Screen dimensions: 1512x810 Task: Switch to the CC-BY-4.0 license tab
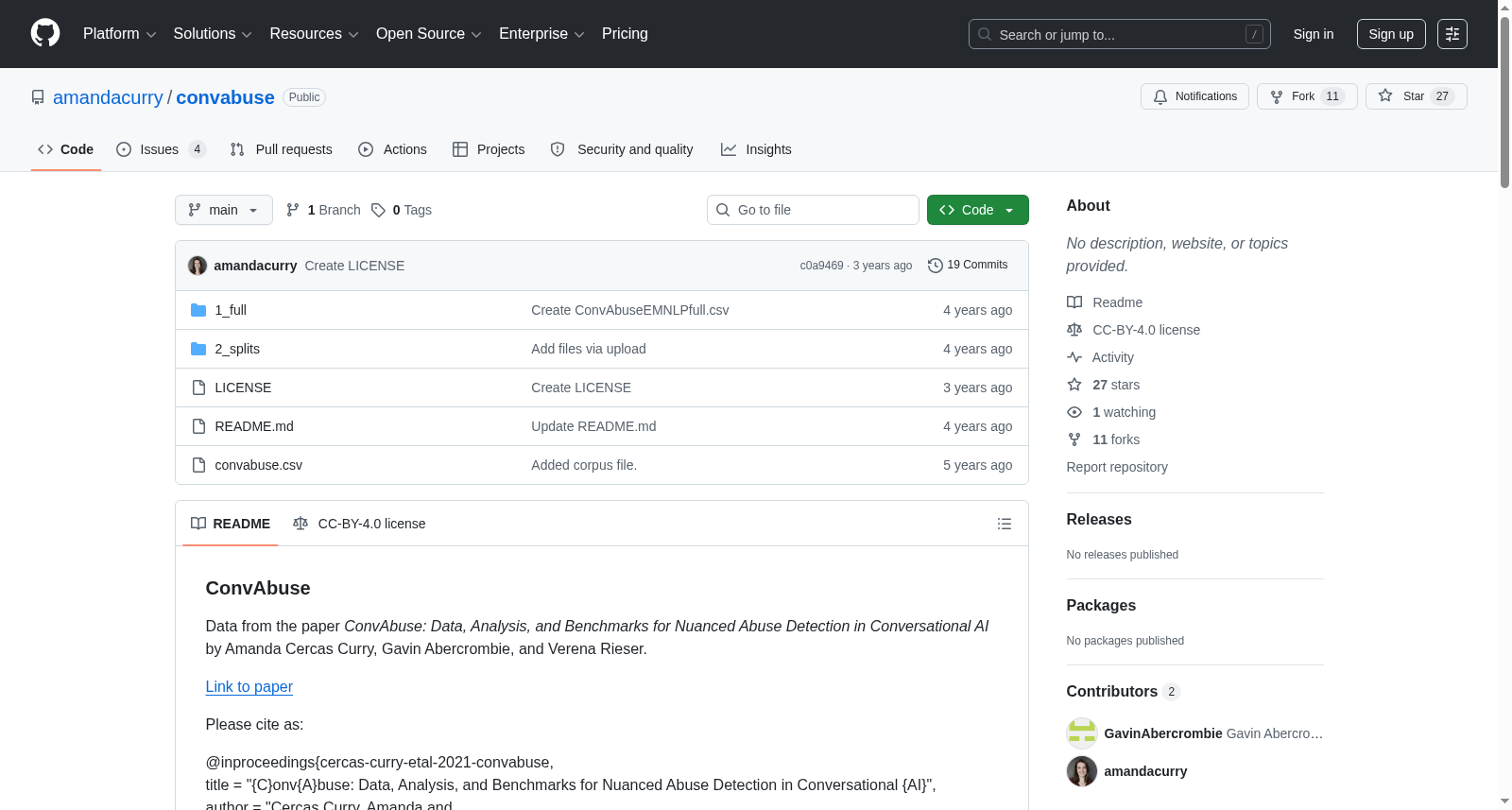(x=359, y=524)
